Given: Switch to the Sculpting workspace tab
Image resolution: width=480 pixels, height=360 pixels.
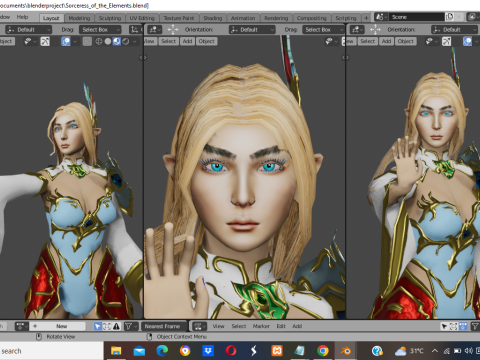Looking at the screenshot, I should [110, 18].
